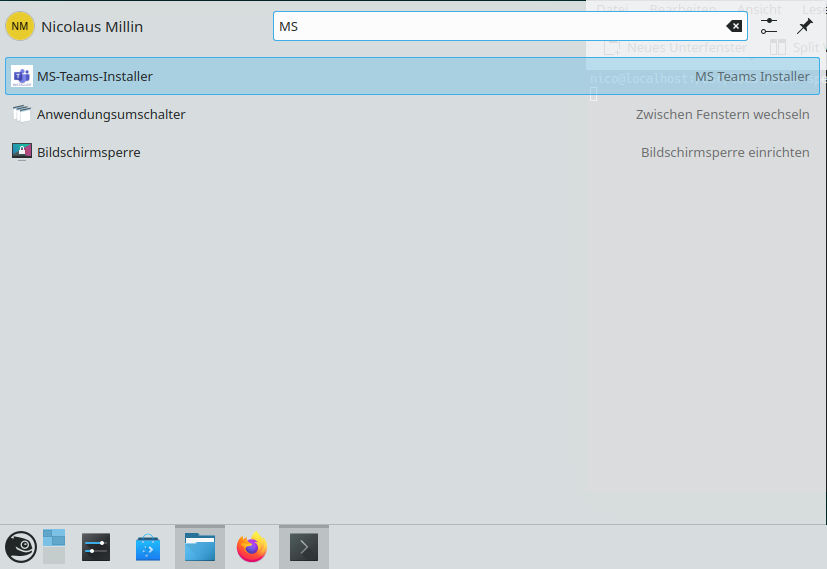Clear the search field text
Viewport: 827px width, 569px height.
(734, 26)
